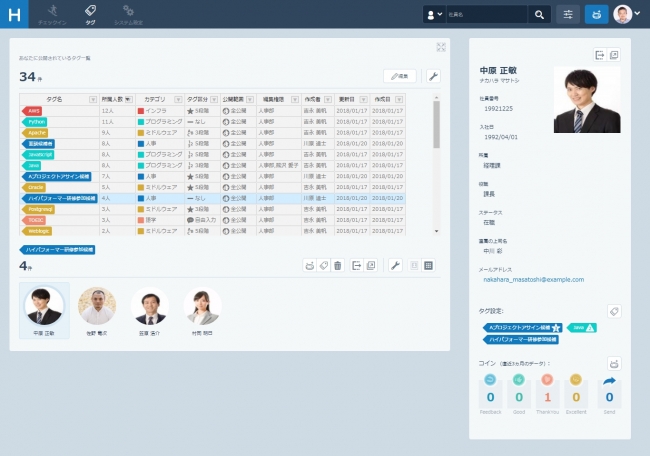
Task: Switch to the list view toggle
Action: [x=415, y=265]
